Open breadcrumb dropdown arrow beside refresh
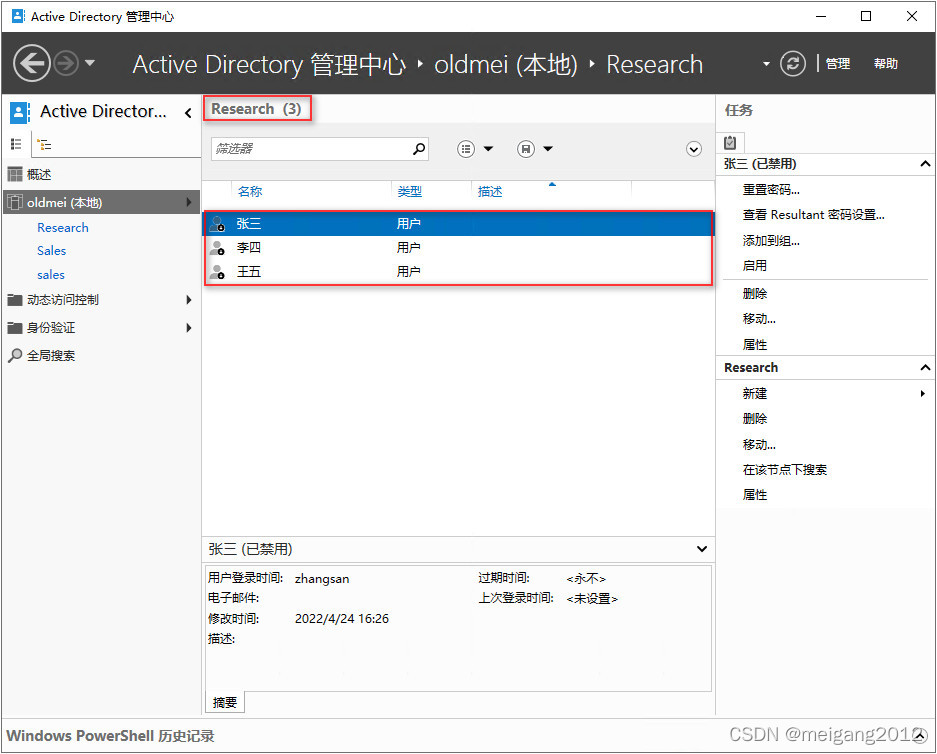Image resolution: width=937 pixels, height=754 pixels. tap(766, 64)
